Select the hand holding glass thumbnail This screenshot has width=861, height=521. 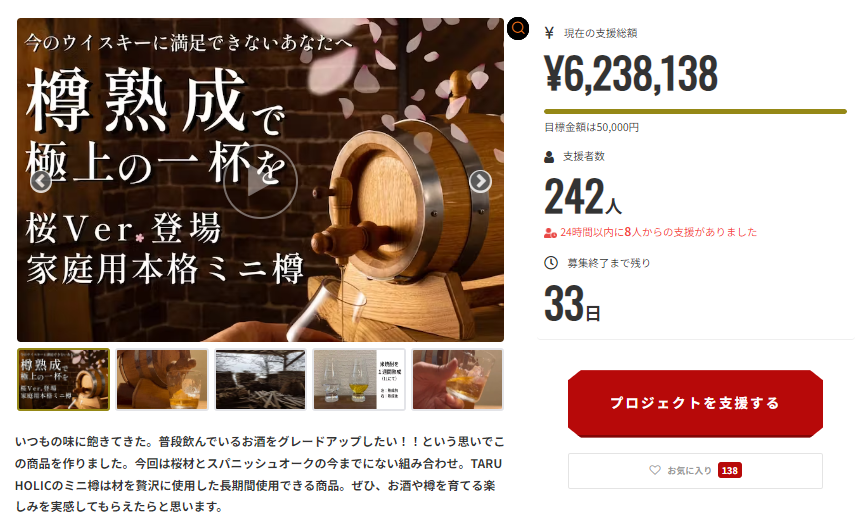(457, 379)
